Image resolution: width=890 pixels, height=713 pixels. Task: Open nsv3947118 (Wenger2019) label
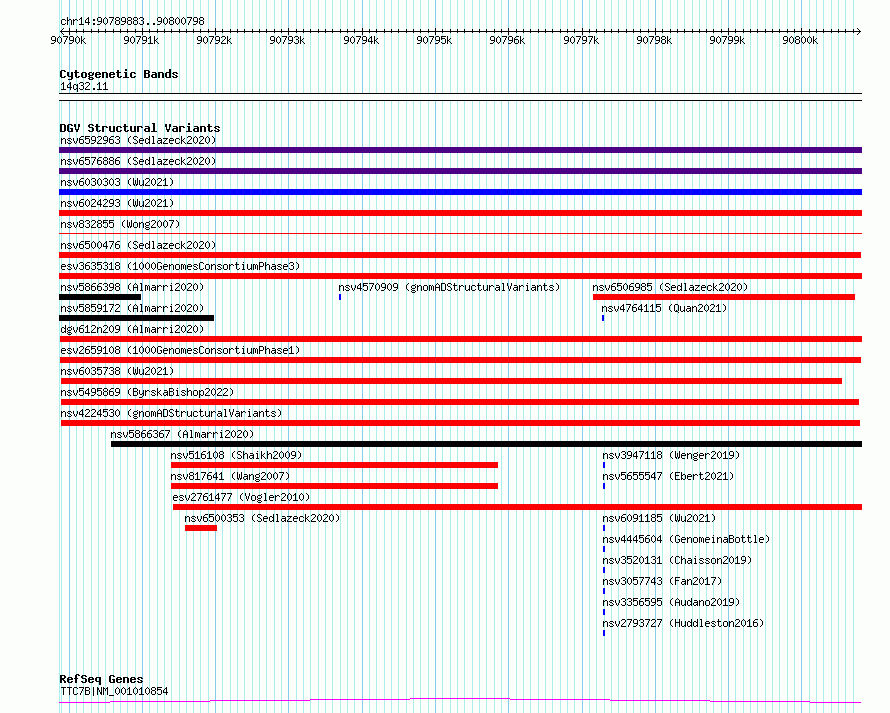point(671,455)
